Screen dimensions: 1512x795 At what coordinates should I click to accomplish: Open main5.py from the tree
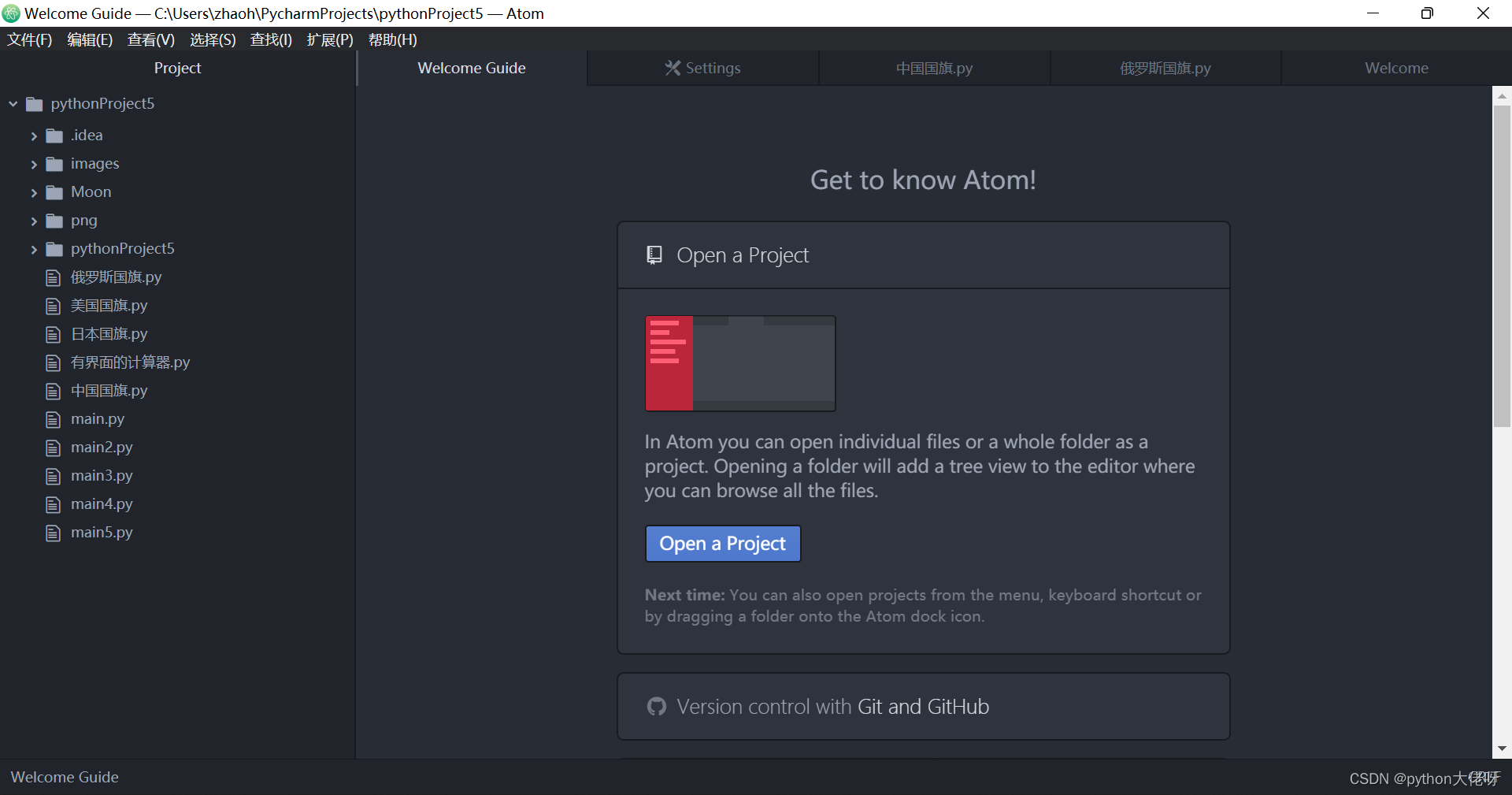(102, 533)
